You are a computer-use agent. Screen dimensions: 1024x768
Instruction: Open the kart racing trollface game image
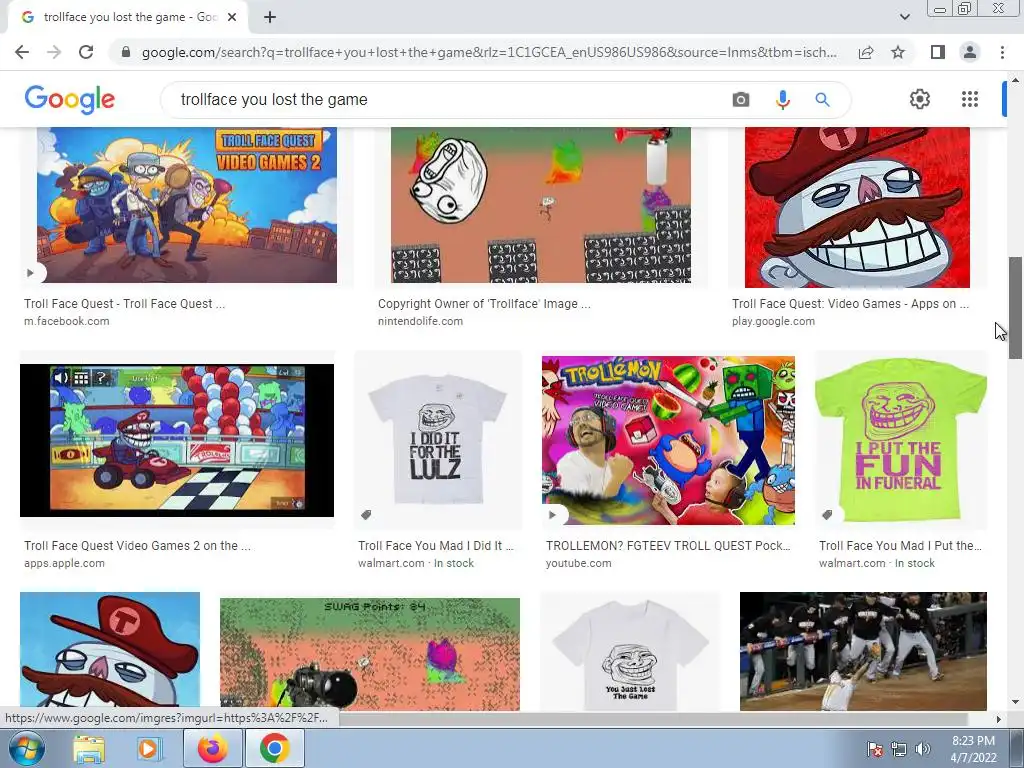click(x=177, y=440)
